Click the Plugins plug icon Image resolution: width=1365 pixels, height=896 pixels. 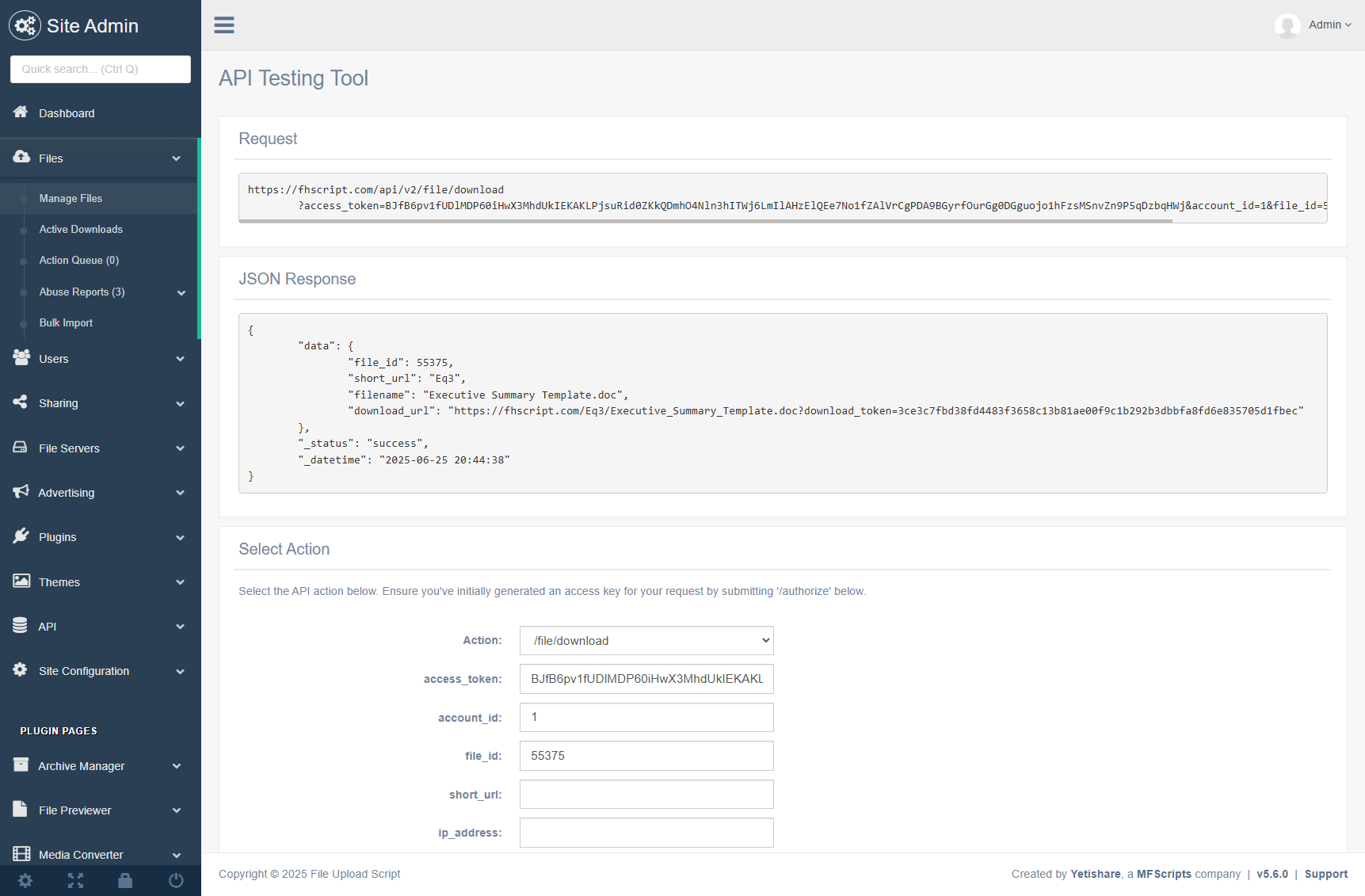(21, 536)
